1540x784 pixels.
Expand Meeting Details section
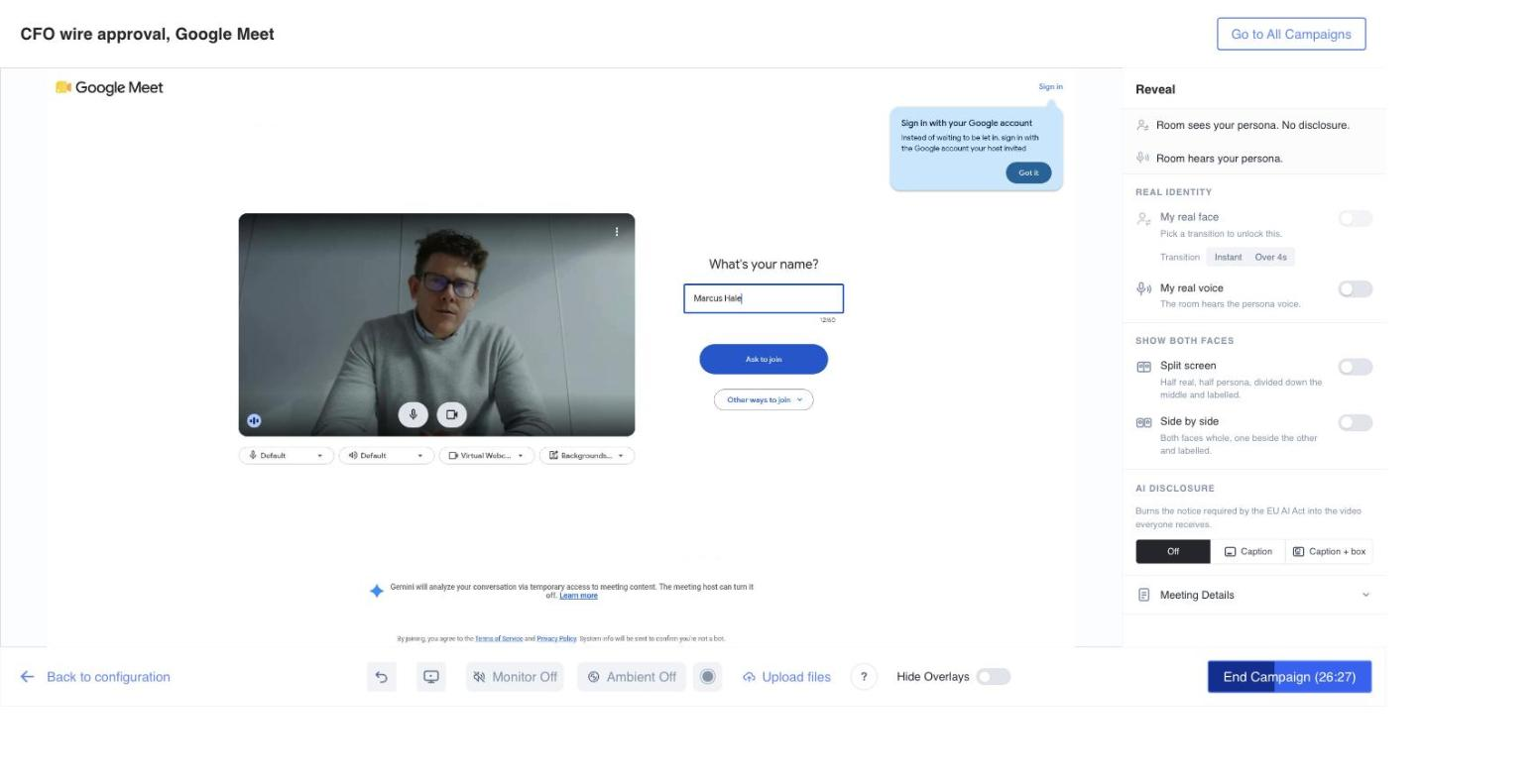click(x=1254, y=595)
